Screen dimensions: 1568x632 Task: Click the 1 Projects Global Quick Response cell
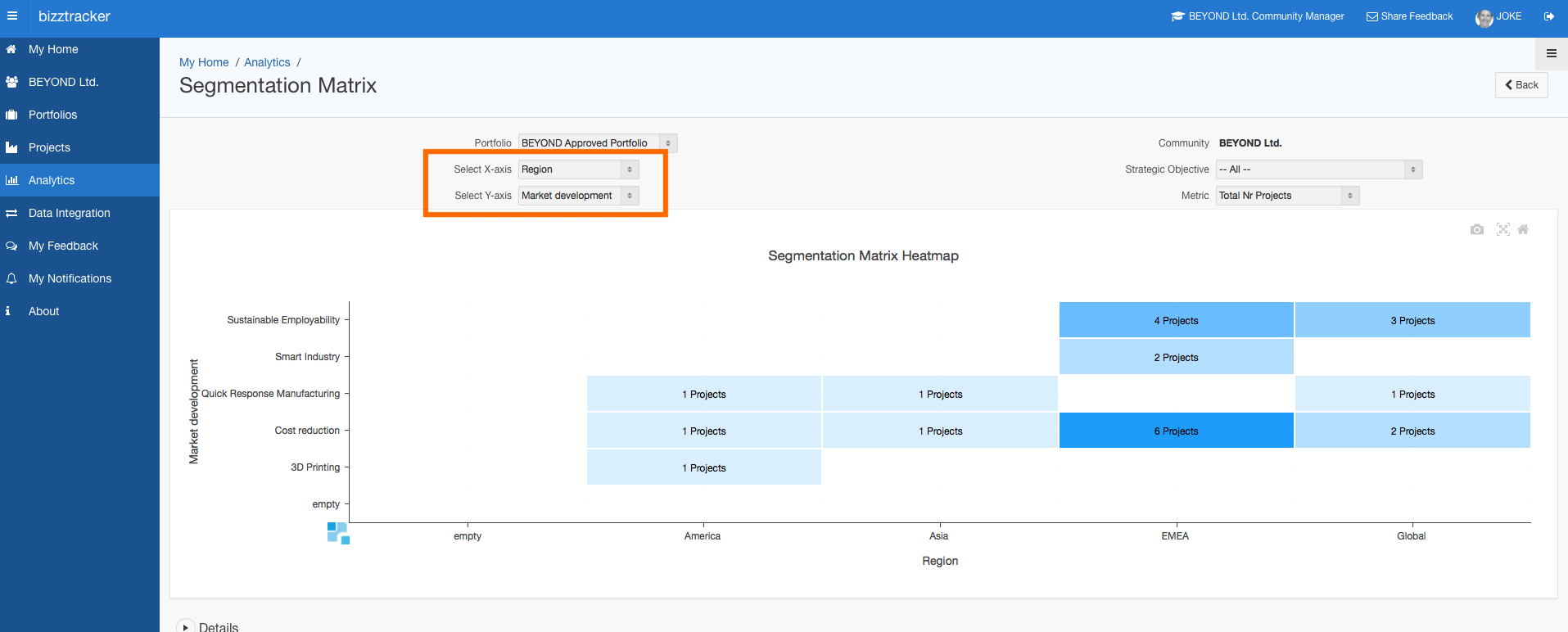(x=1412, y=394)
